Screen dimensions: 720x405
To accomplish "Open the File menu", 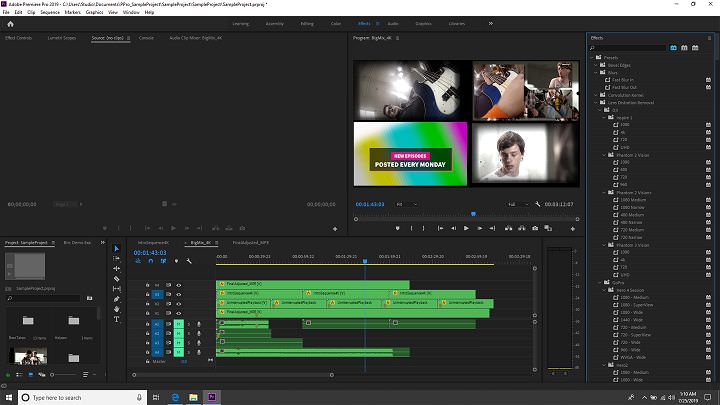I will coord(6,12).
